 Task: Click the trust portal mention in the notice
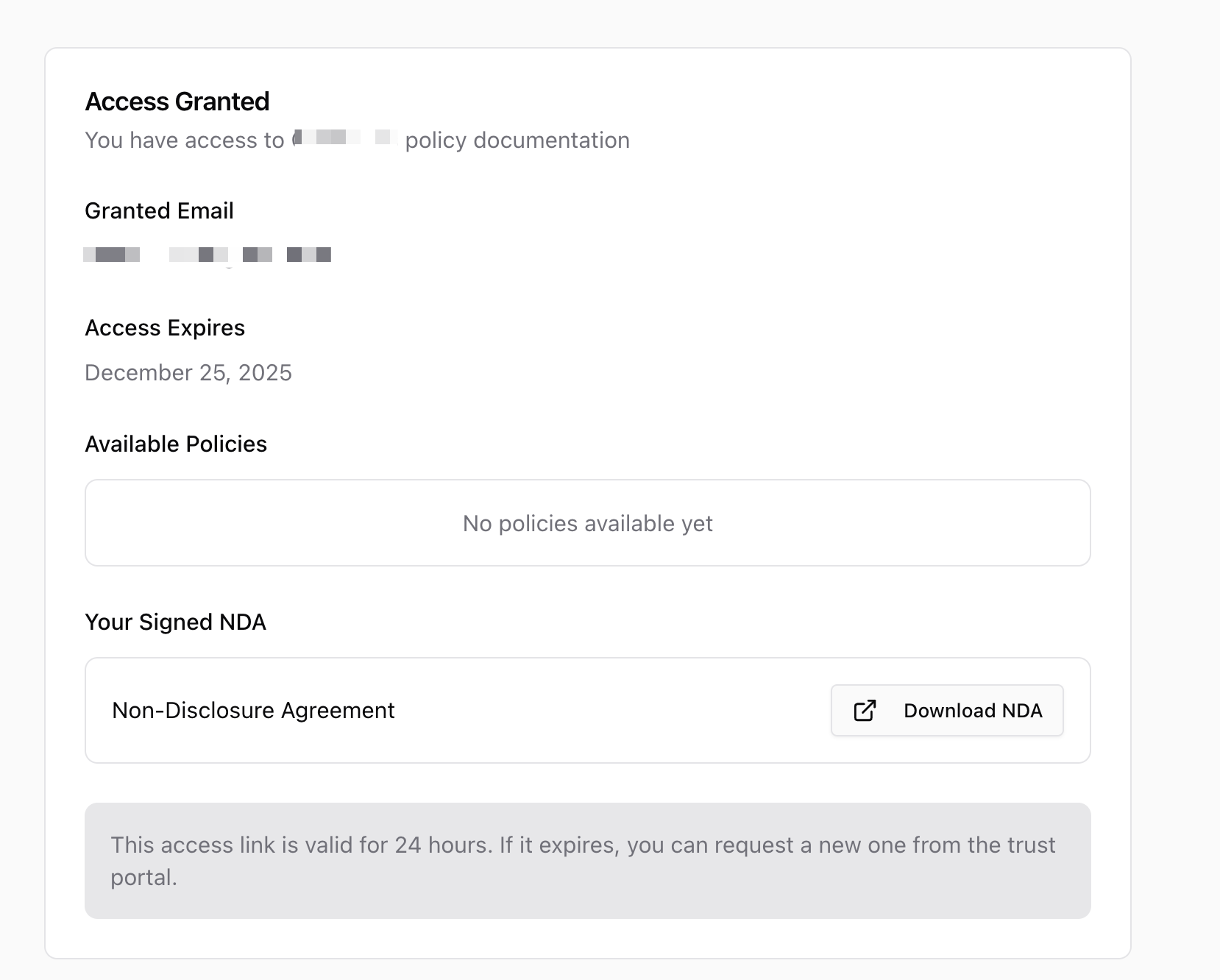click(1031, 845)
